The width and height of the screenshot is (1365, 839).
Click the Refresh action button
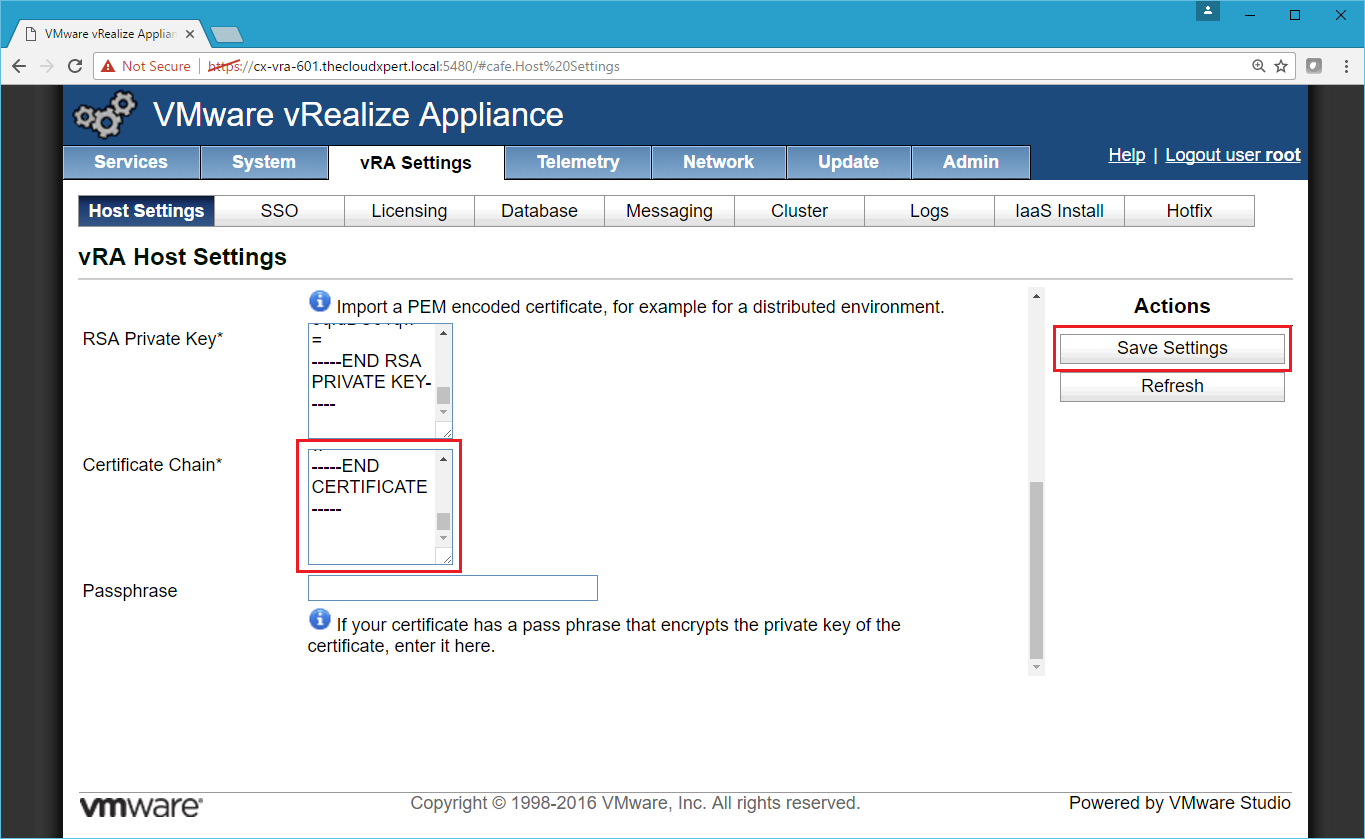coord(1172,386)
